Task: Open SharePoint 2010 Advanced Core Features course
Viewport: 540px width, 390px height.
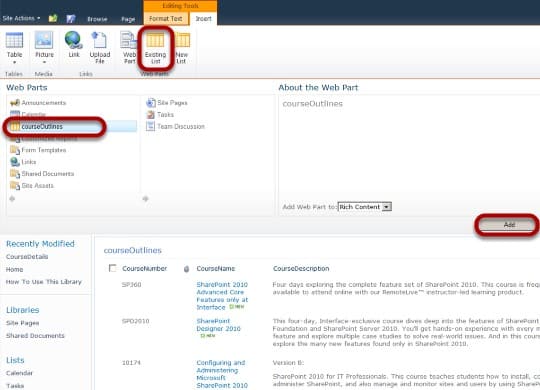Action: (222, 296)
